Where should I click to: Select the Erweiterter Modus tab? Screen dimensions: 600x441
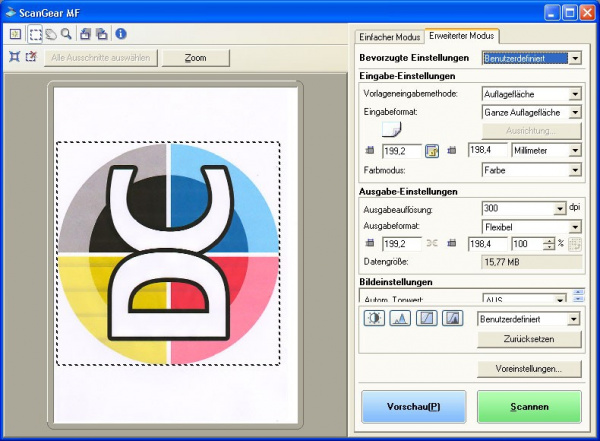[461, 36]
